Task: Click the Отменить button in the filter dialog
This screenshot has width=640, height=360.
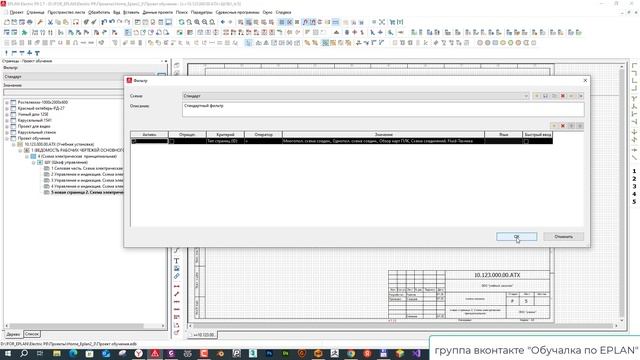Action: [x=563, y=237]
